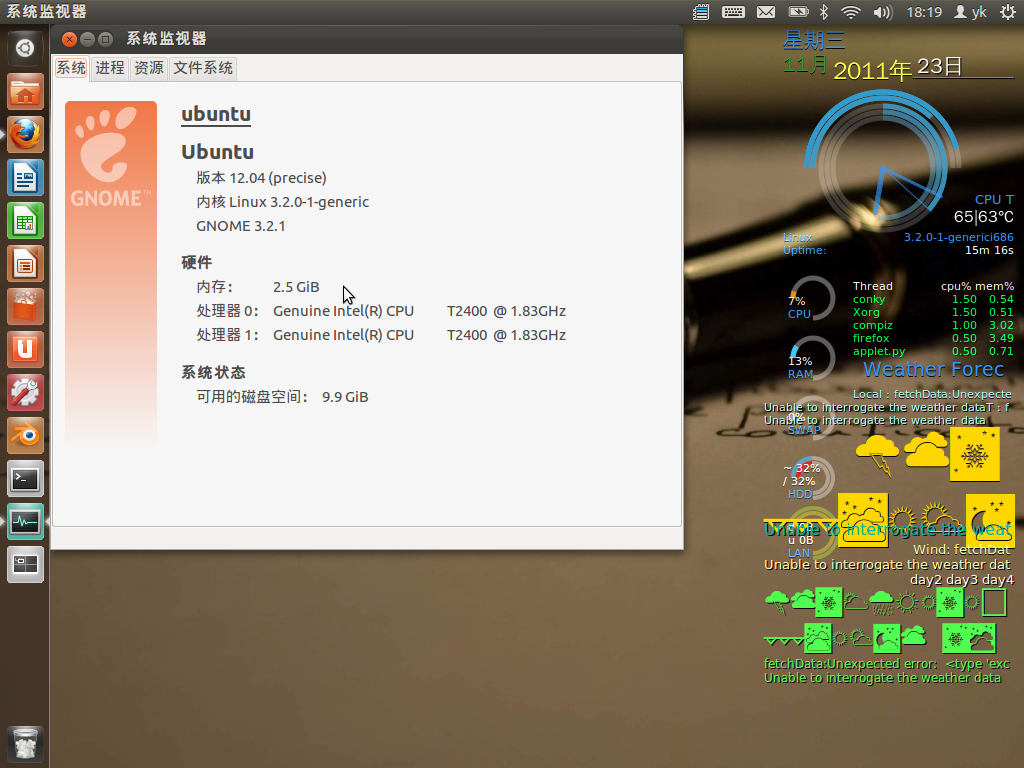Click System Monitor launcher icon
The image size is (1024, 768).
25,522
